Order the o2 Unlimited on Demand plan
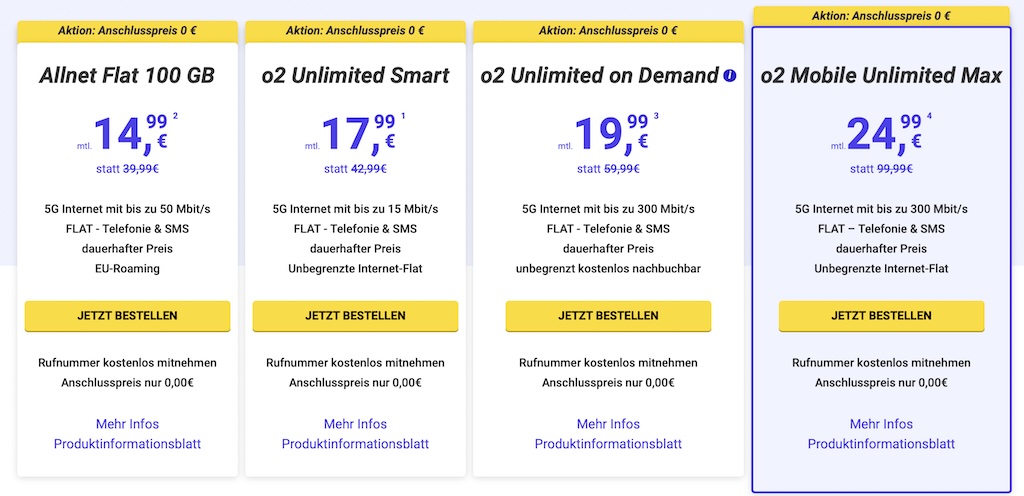 pyautogui.click(x=608, y=316)
